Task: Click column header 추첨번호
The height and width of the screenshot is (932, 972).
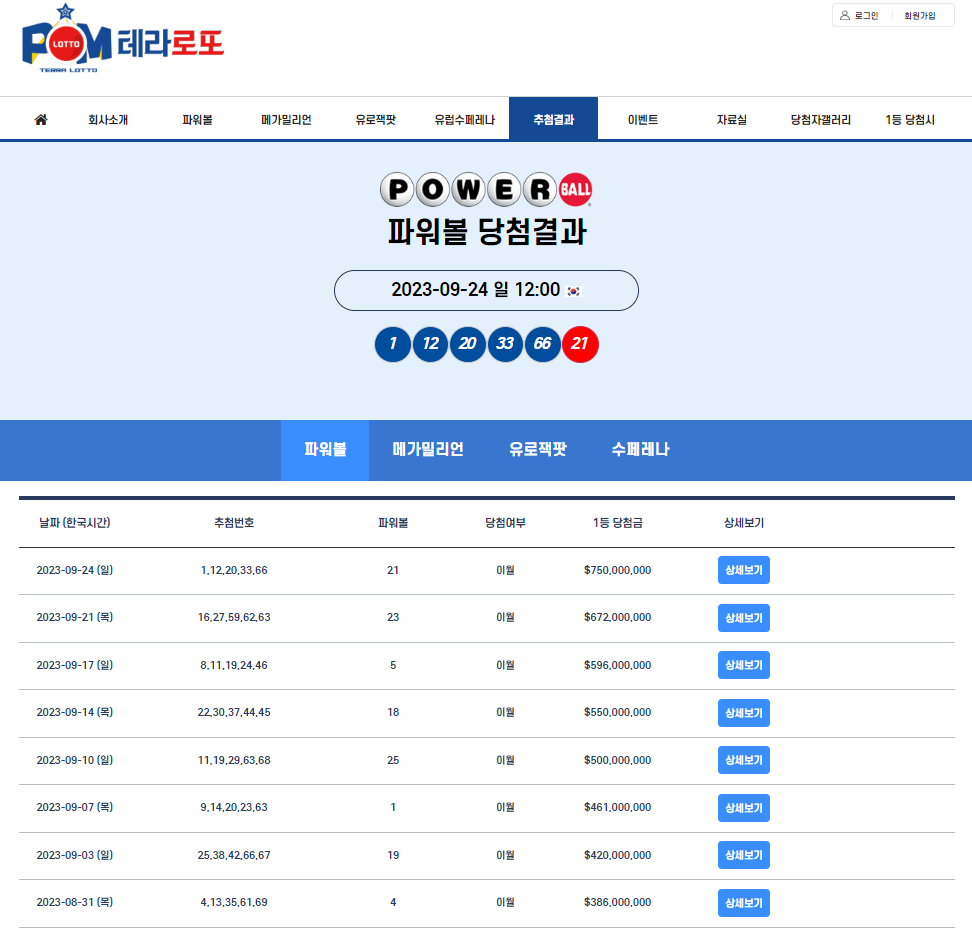Action: coord(234,523)
